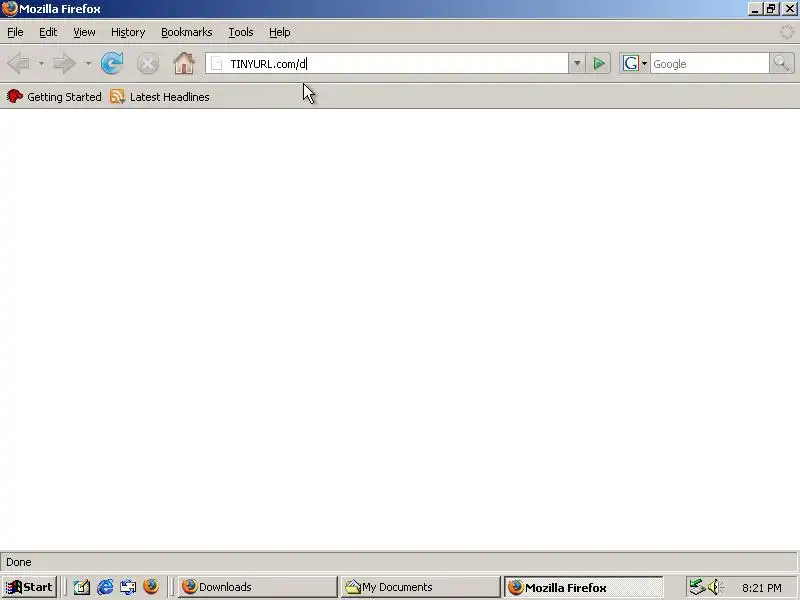Click the Latest Headlines feed icon
Image resolution: width=800 pixels, height=600 pixels.
[117, 96]
